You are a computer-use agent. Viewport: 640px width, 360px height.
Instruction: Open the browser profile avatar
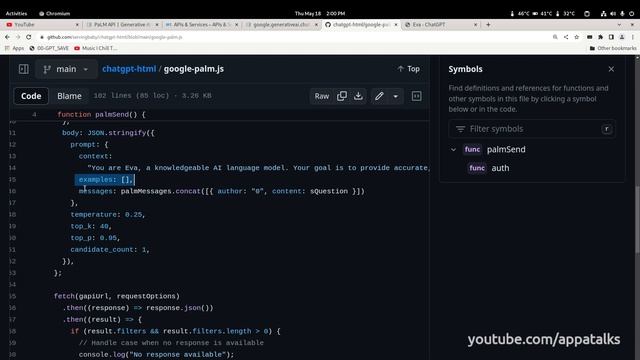(x=622, y=37)
